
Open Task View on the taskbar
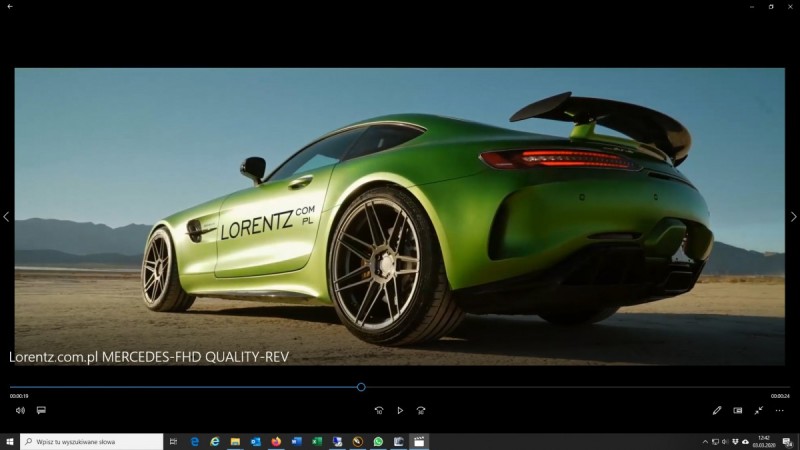tap(174, 441)
